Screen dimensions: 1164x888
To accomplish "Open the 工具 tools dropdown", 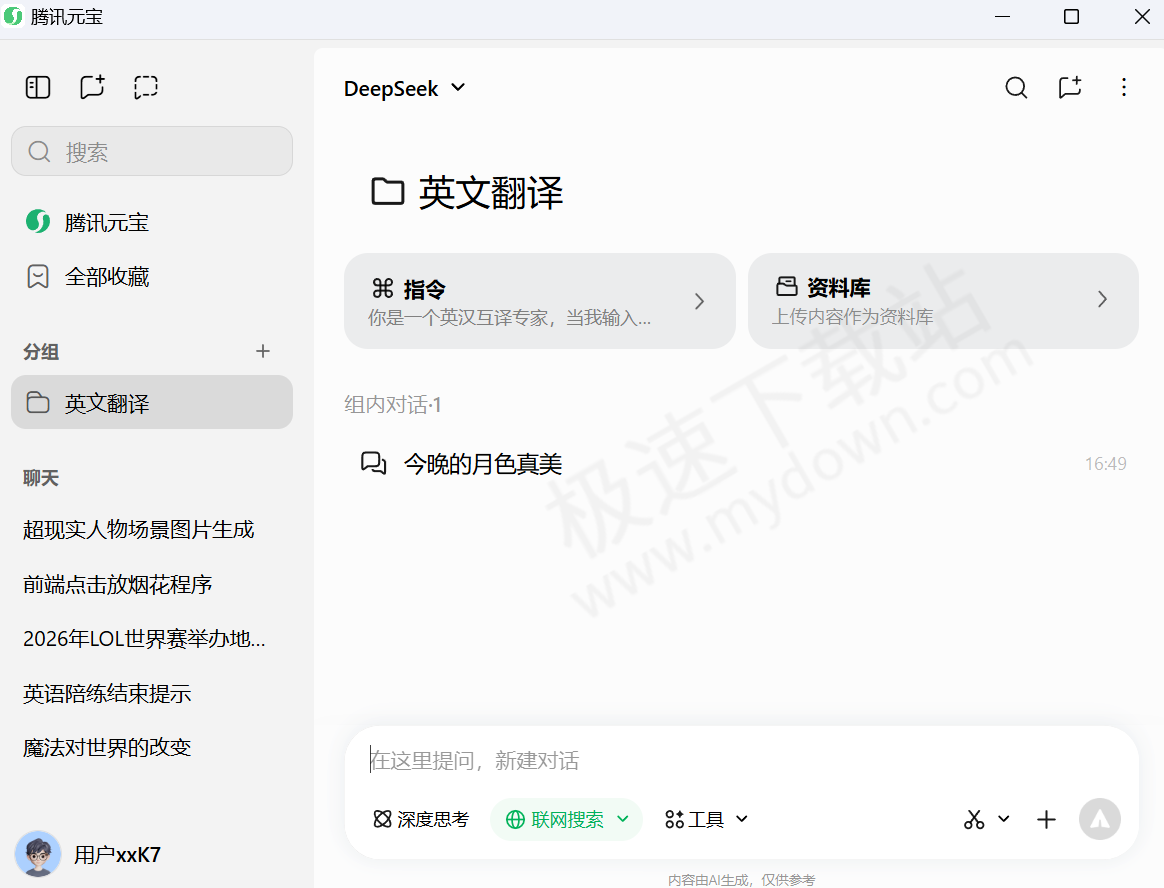I will click(706, 820).
